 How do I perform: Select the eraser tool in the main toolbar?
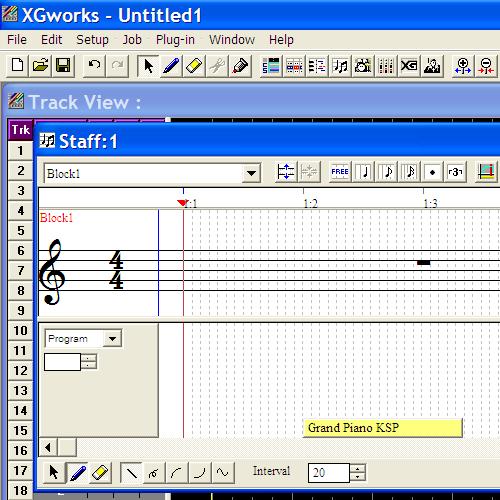click(194, 66)
